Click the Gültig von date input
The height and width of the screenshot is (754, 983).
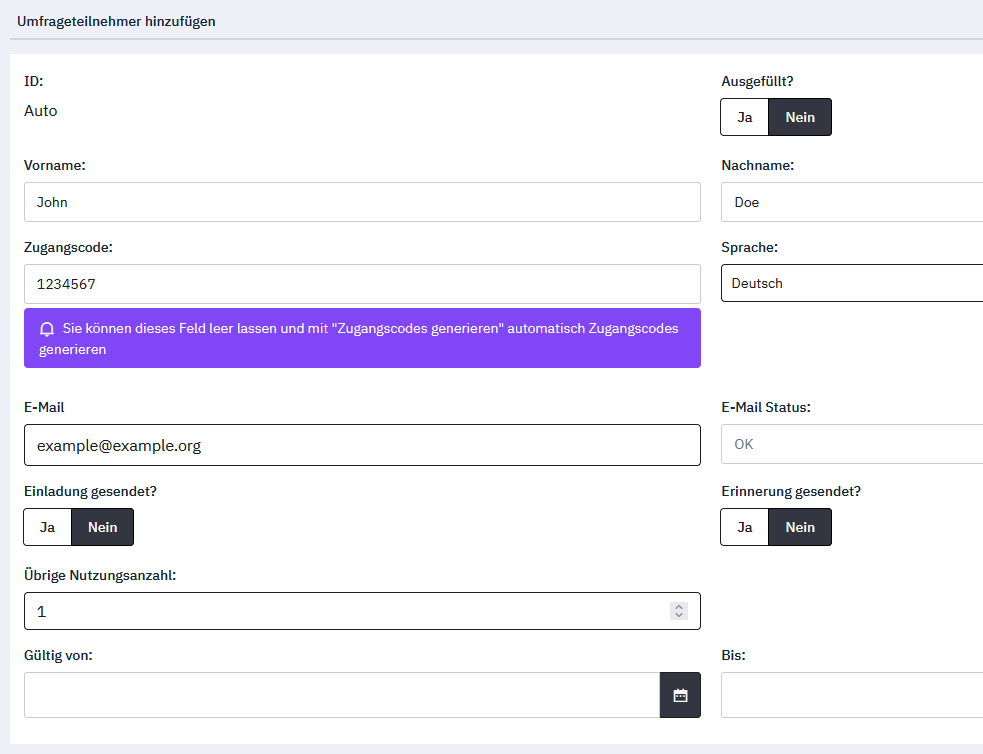coord(341,695)
